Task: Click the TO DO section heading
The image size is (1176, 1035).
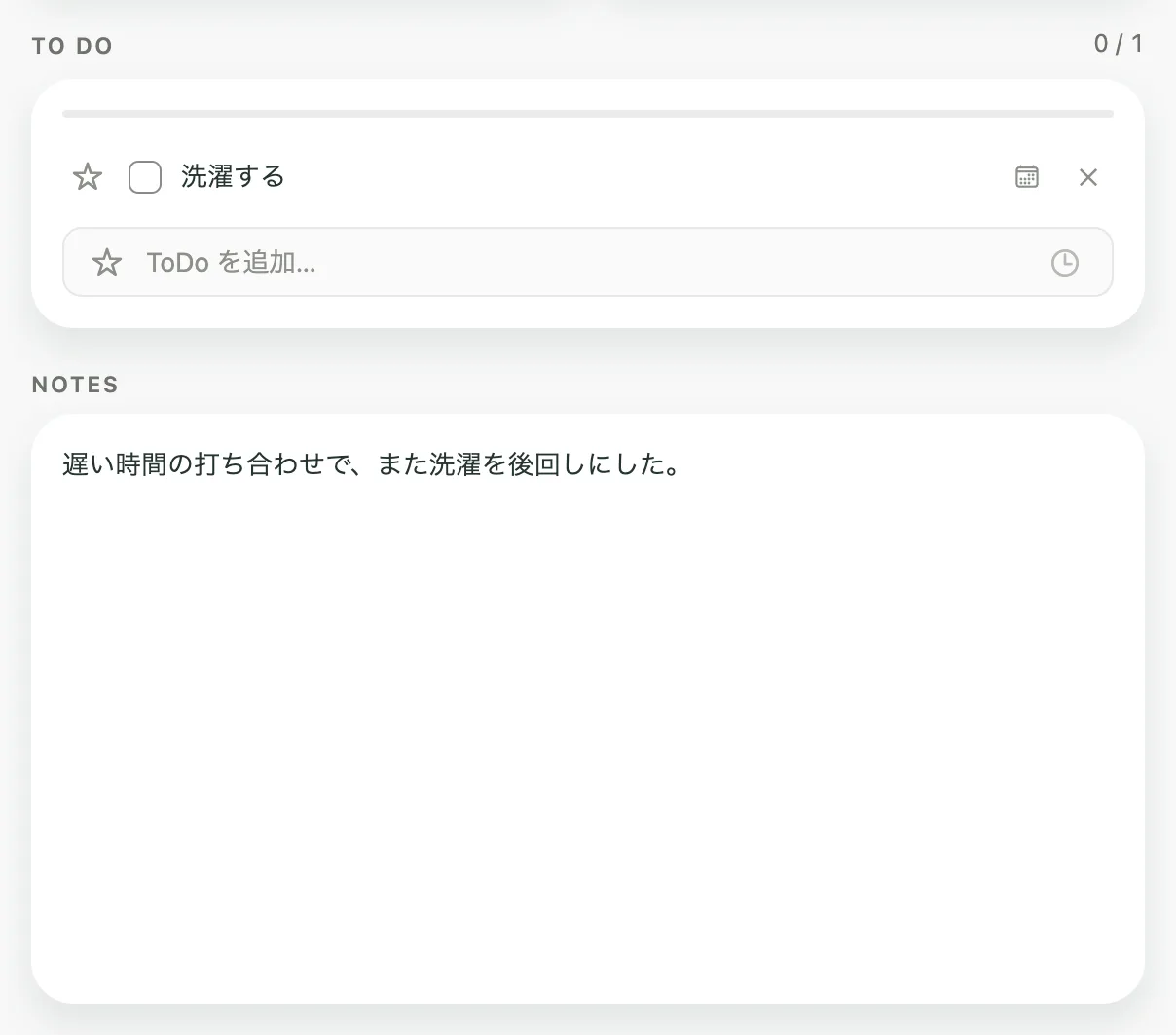Action: coord(73,46)
